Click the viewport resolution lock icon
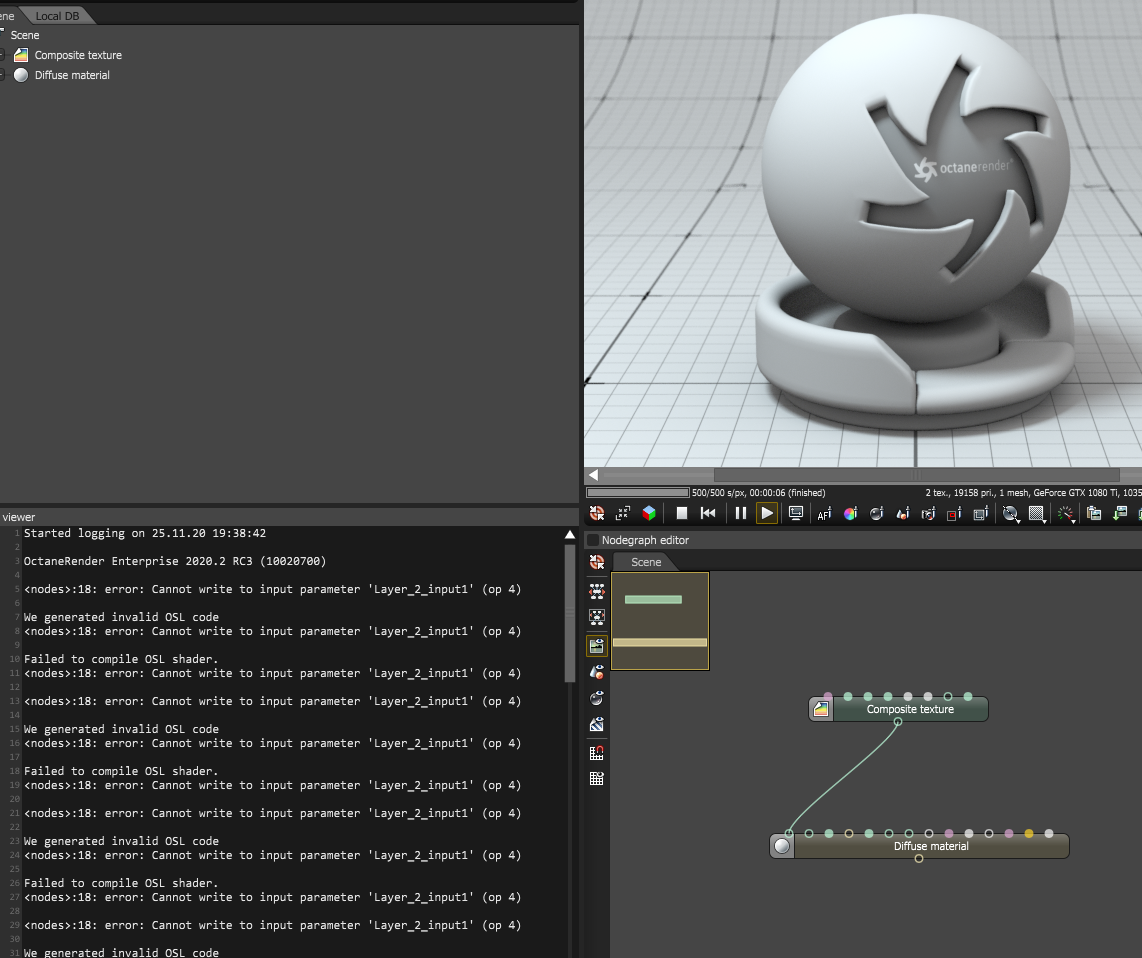Screen dimensions: 1142x958 pyautogui.click(x=623, y=514)
